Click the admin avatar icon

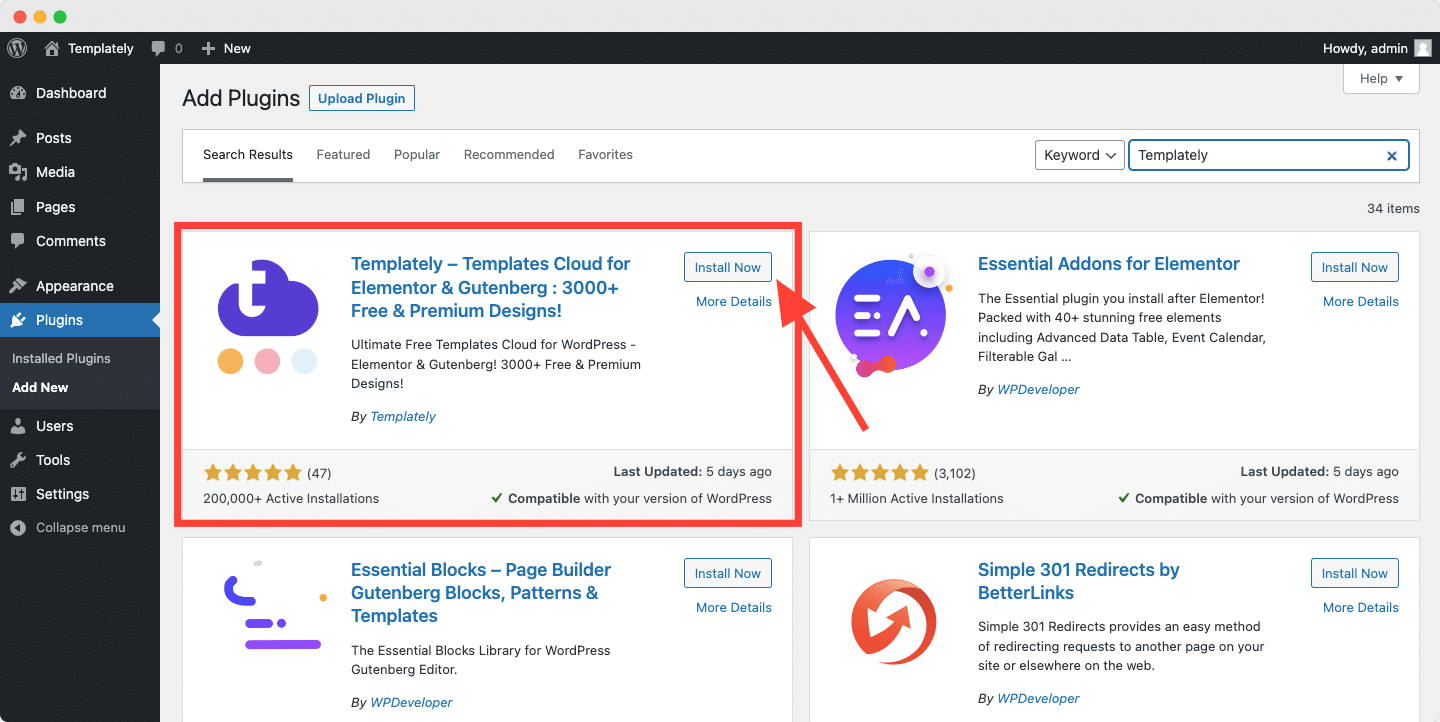tap(1423, 48)
